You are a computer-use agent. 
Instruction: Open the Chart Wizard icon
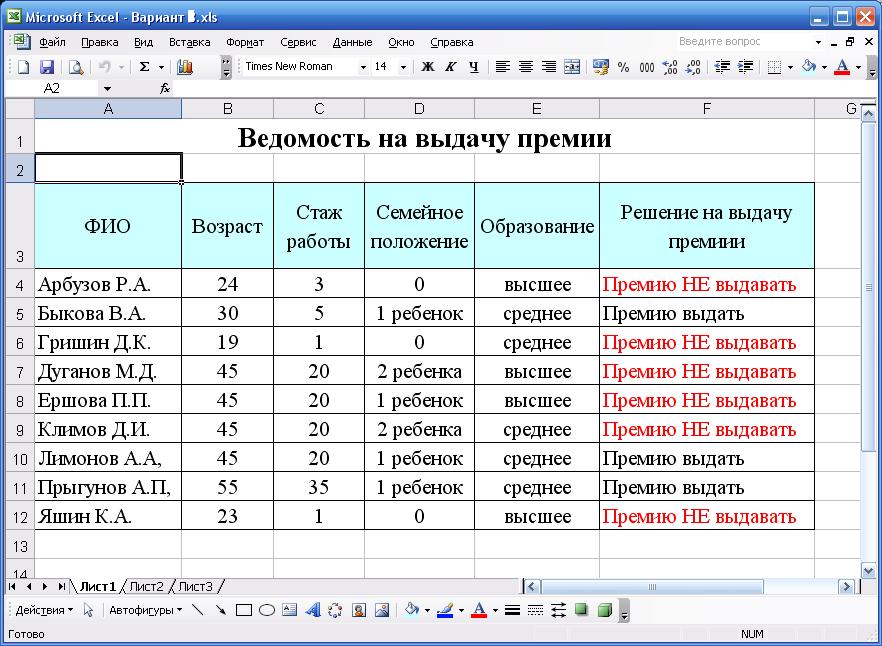[x=185, y=70]
